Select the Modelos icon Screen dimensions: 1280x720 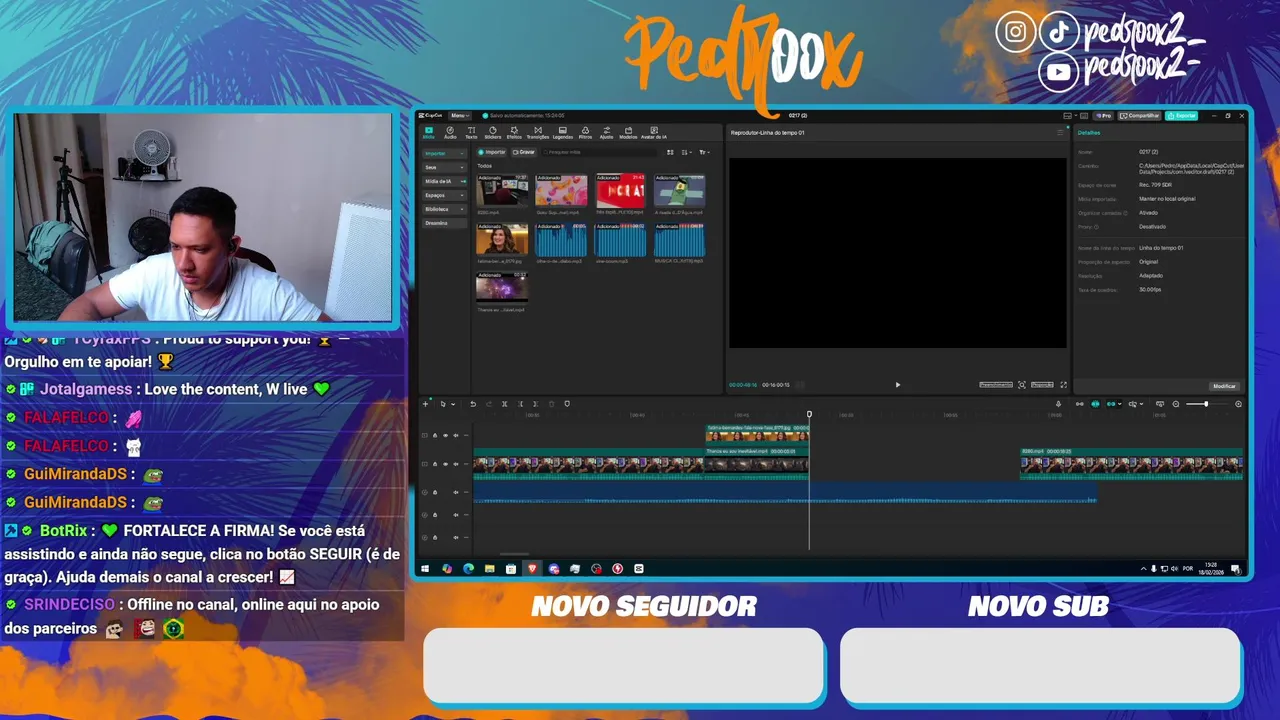(628, 132)
